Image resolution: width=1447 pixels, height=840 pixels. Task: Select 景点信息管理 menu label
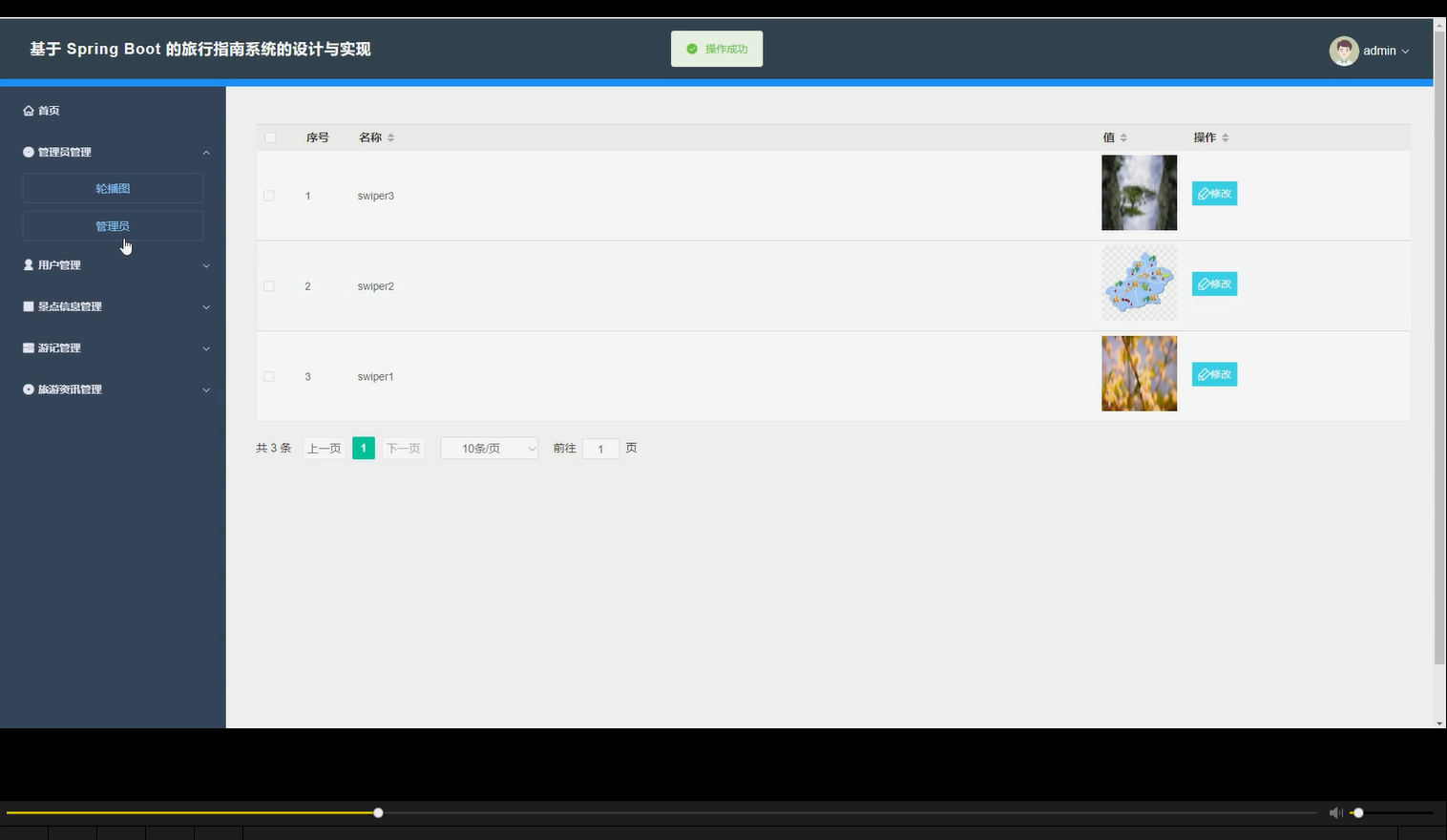point(70,306)
